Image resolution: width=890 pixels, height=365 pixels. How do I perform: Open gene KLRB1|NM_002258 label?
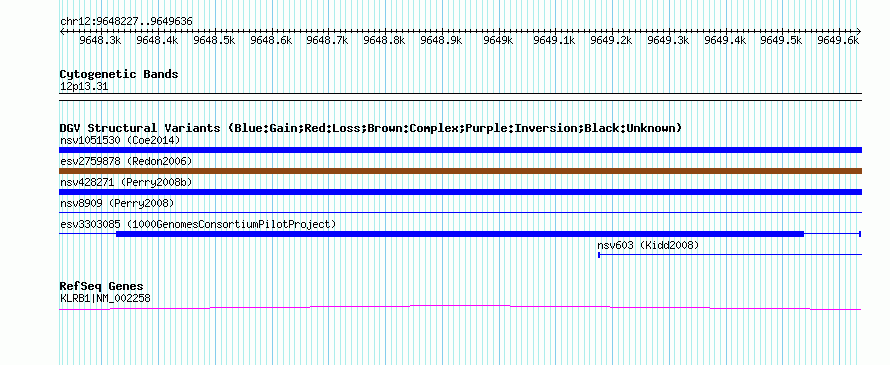[105, 298]
